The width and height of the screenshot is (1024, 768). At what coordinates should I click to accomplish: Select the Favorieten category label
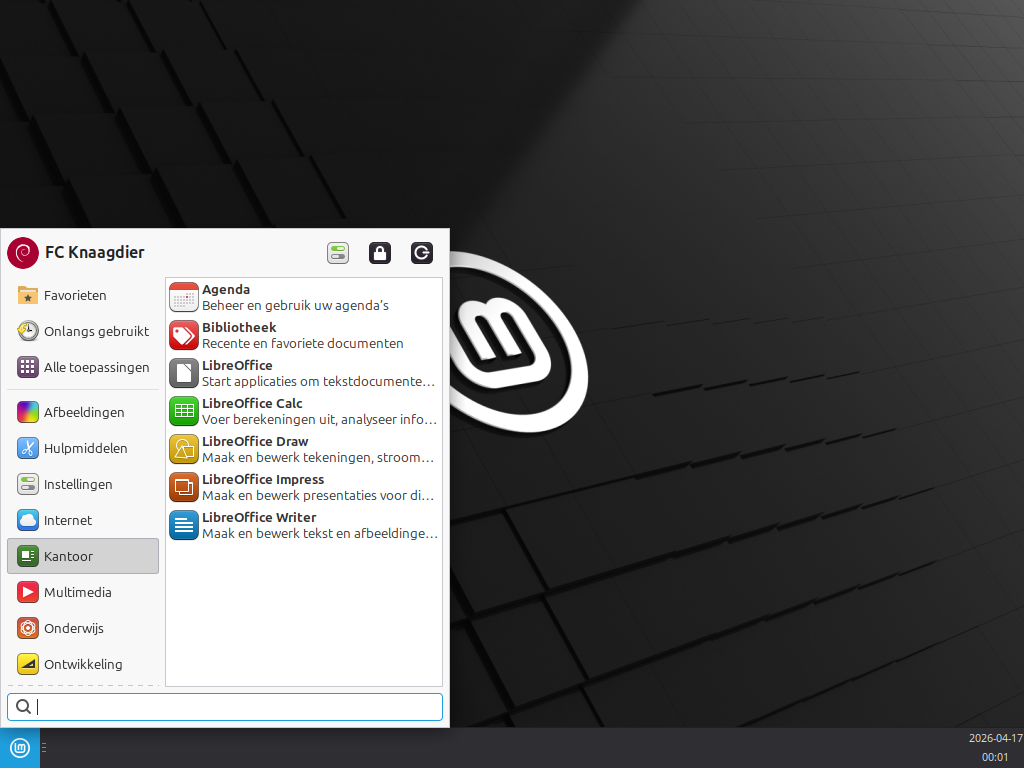click(75, 295)
